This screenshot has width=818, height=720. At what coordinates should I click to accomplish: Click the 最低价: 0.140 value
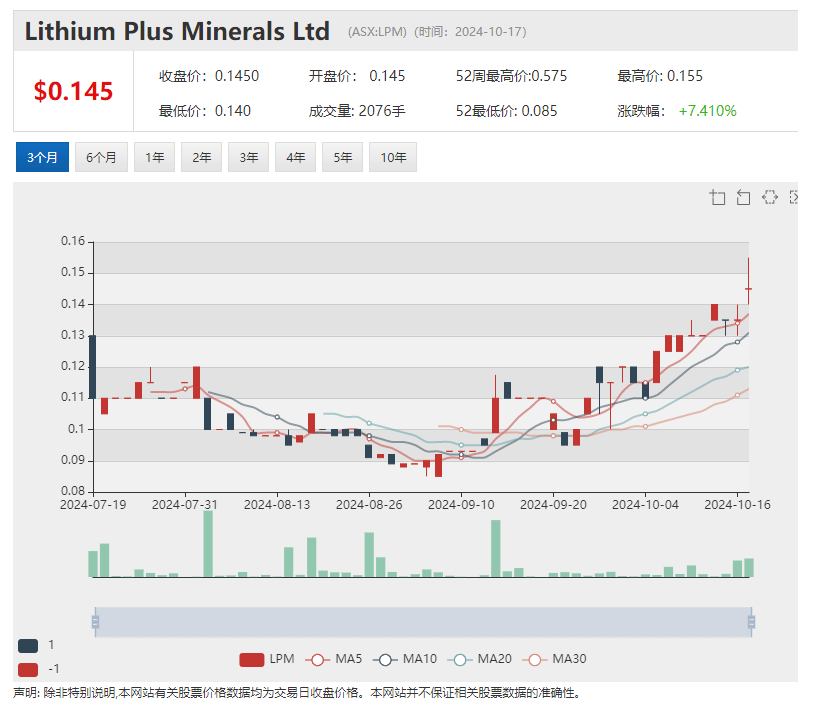click(204, 111)
